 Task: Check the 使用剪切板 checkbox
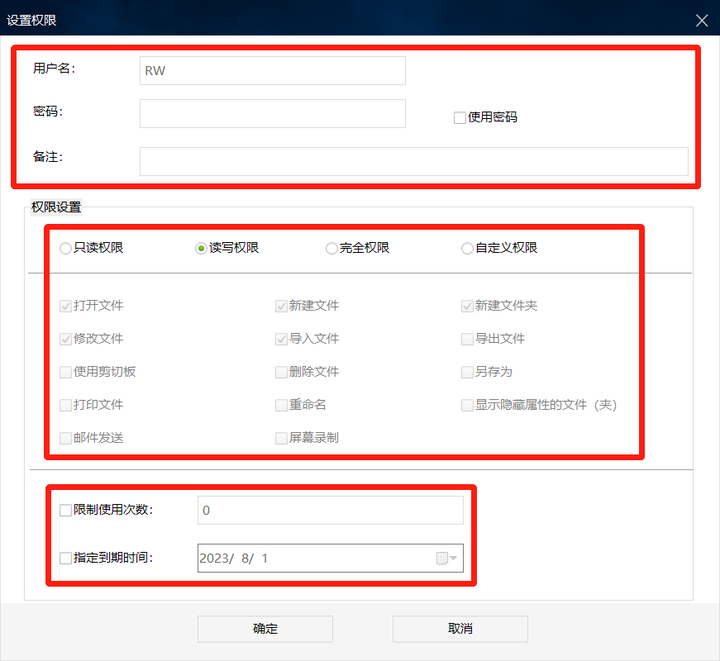(66, 372)
